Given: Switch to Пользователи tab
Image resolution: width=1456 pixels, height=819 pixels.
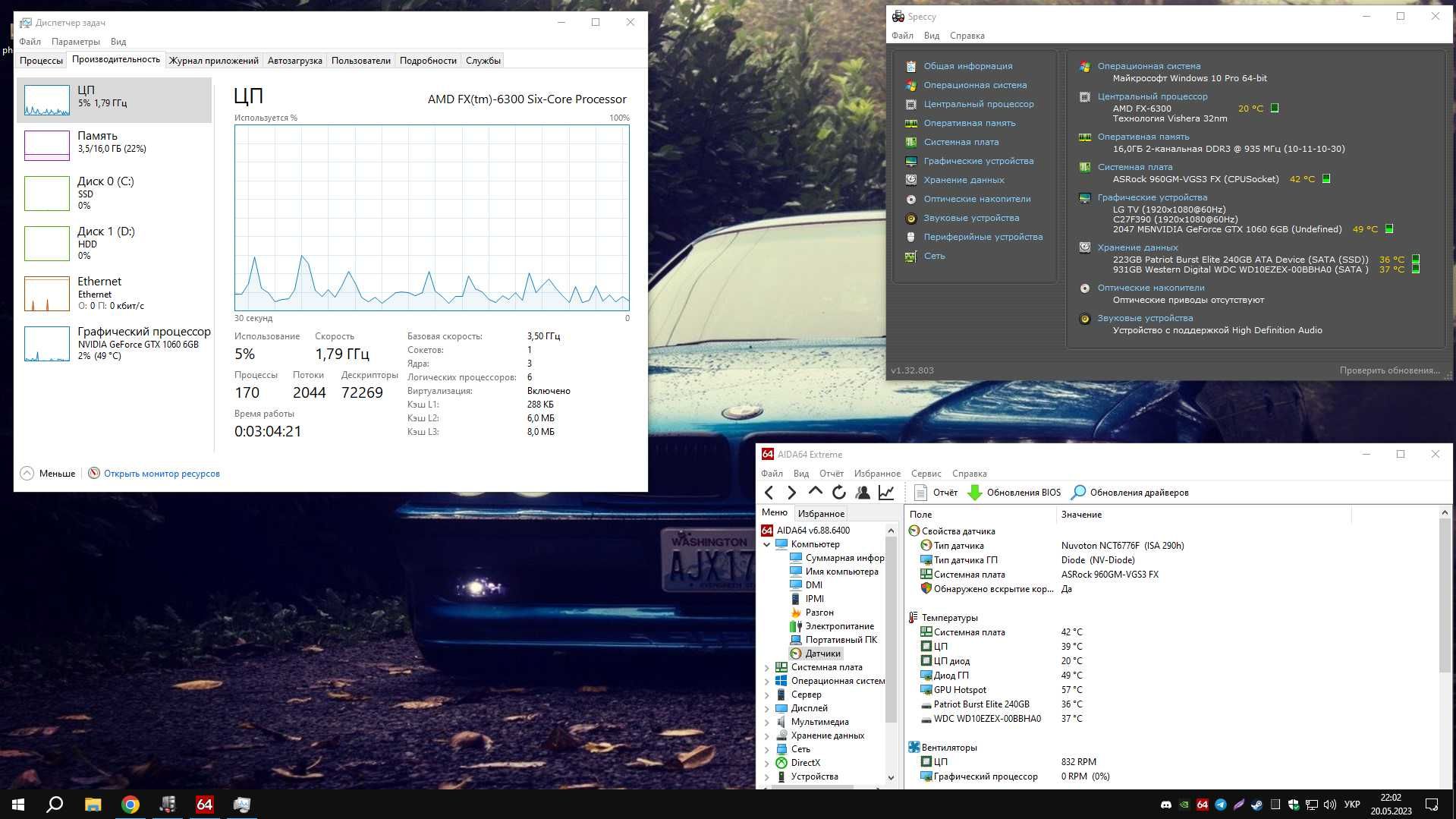Looking at the screenshot, I should pyautogui.click(x=360, y=61).
